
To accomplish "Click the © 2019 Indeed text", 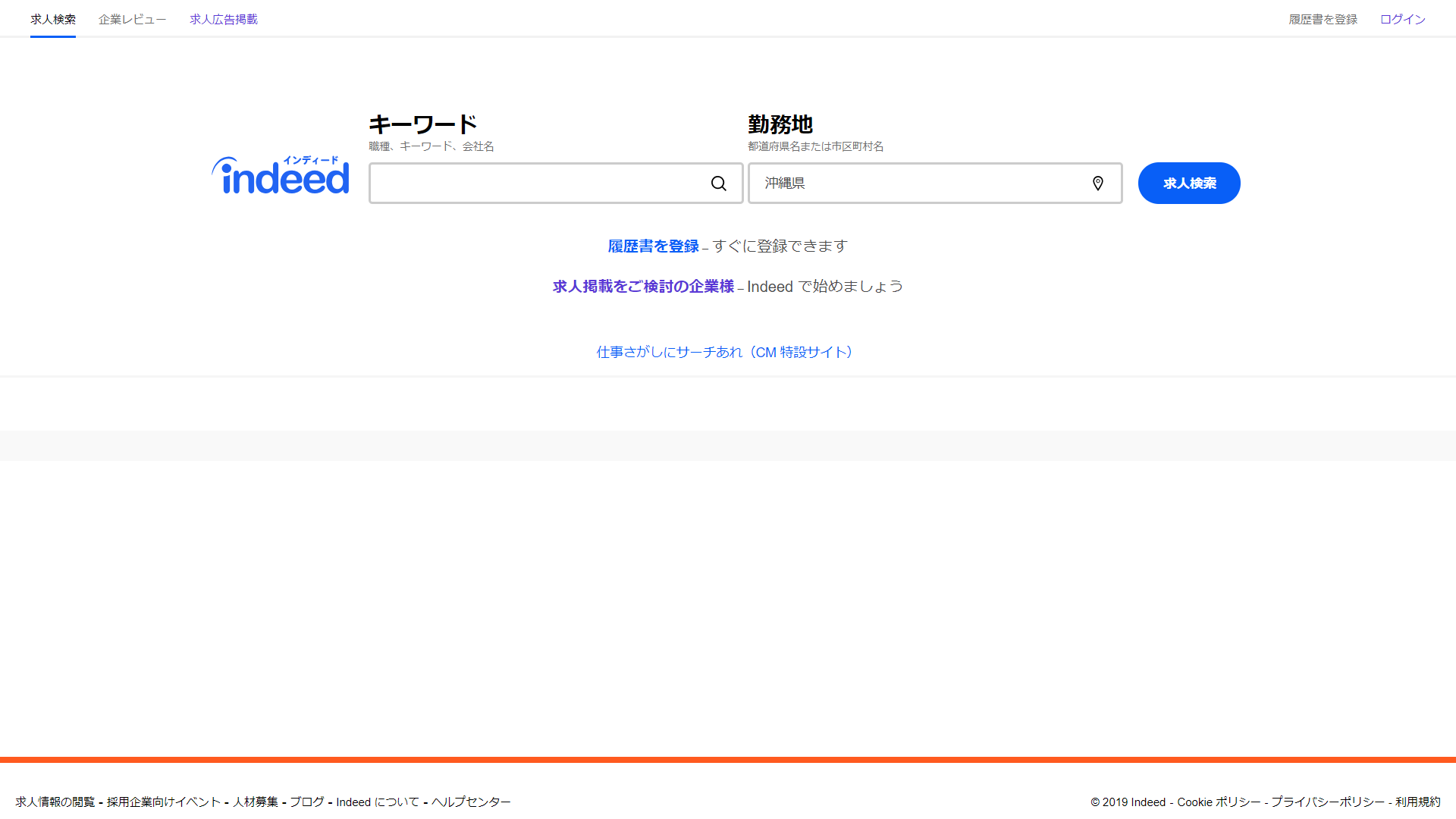I will [1128, 802].
